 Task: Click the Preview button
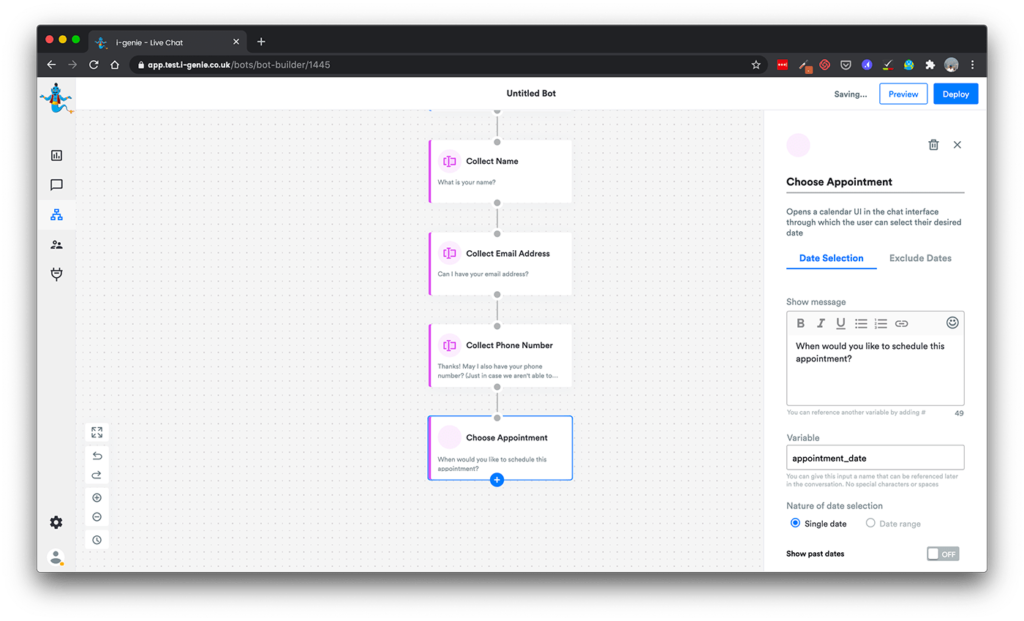tap(903, 94)
